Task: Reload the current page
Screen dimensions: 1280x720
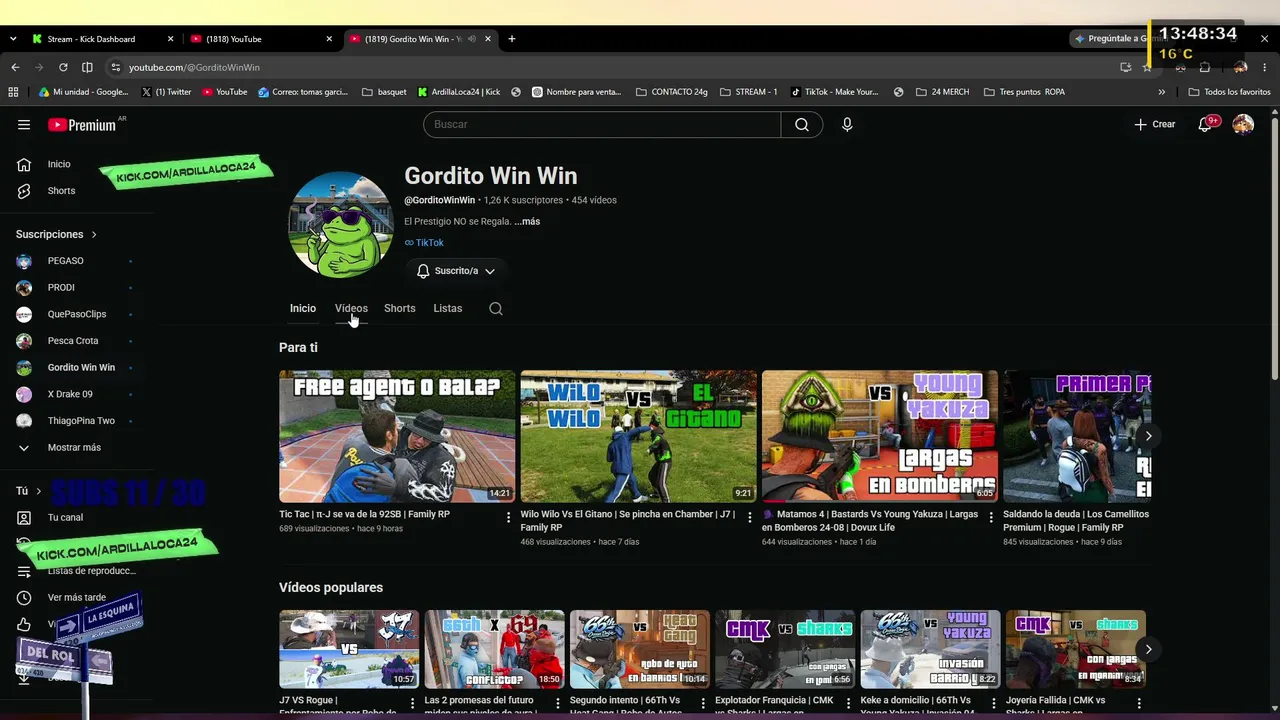Action: (x=63, y=67)
